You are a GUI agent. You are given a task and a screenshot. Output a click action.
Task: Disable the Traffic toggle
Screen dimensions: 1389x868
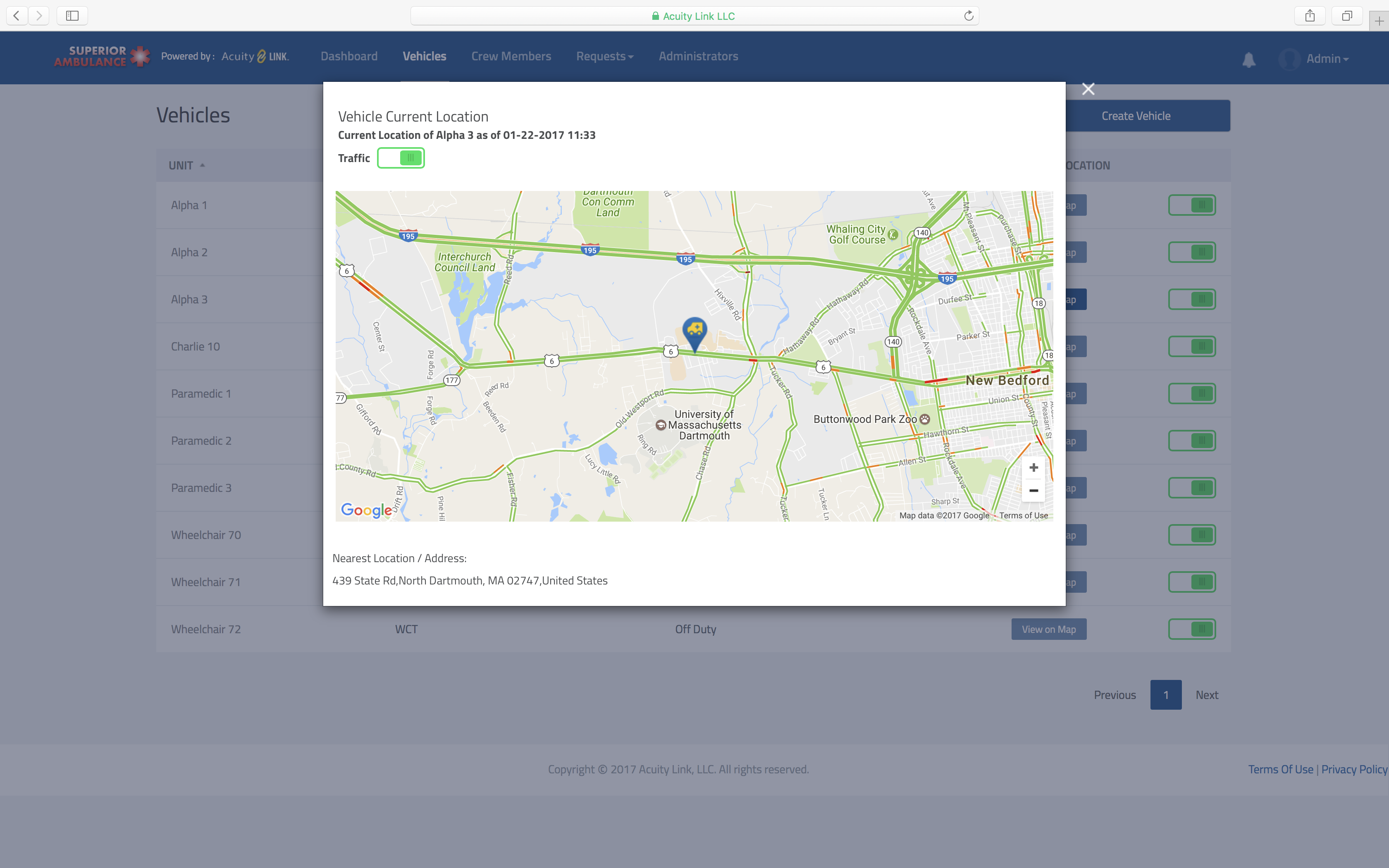[x=401, y=158]
